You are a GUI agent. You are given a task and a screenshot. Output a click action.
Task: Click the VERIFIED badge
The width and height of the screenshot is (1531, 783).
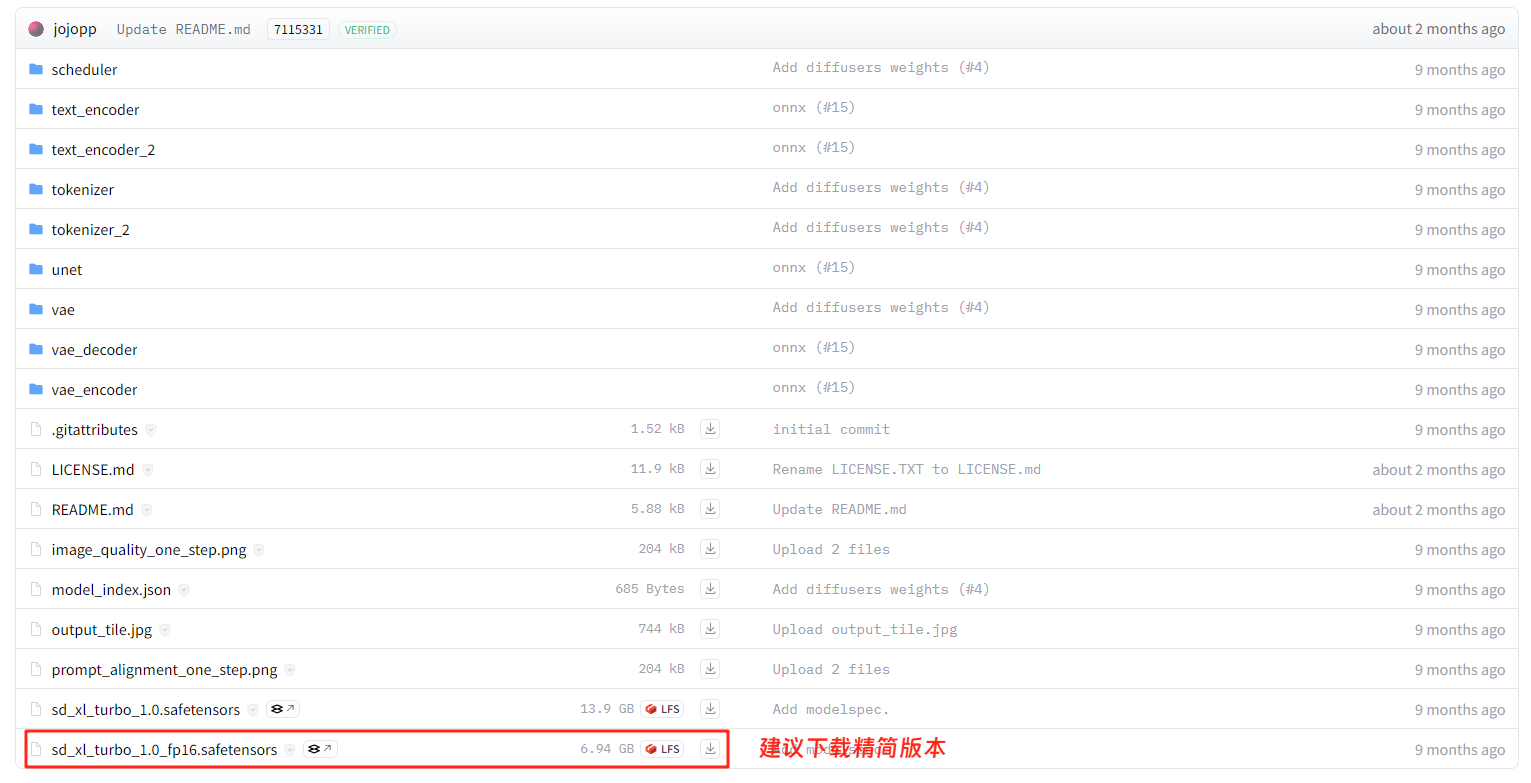pos(367,29)
